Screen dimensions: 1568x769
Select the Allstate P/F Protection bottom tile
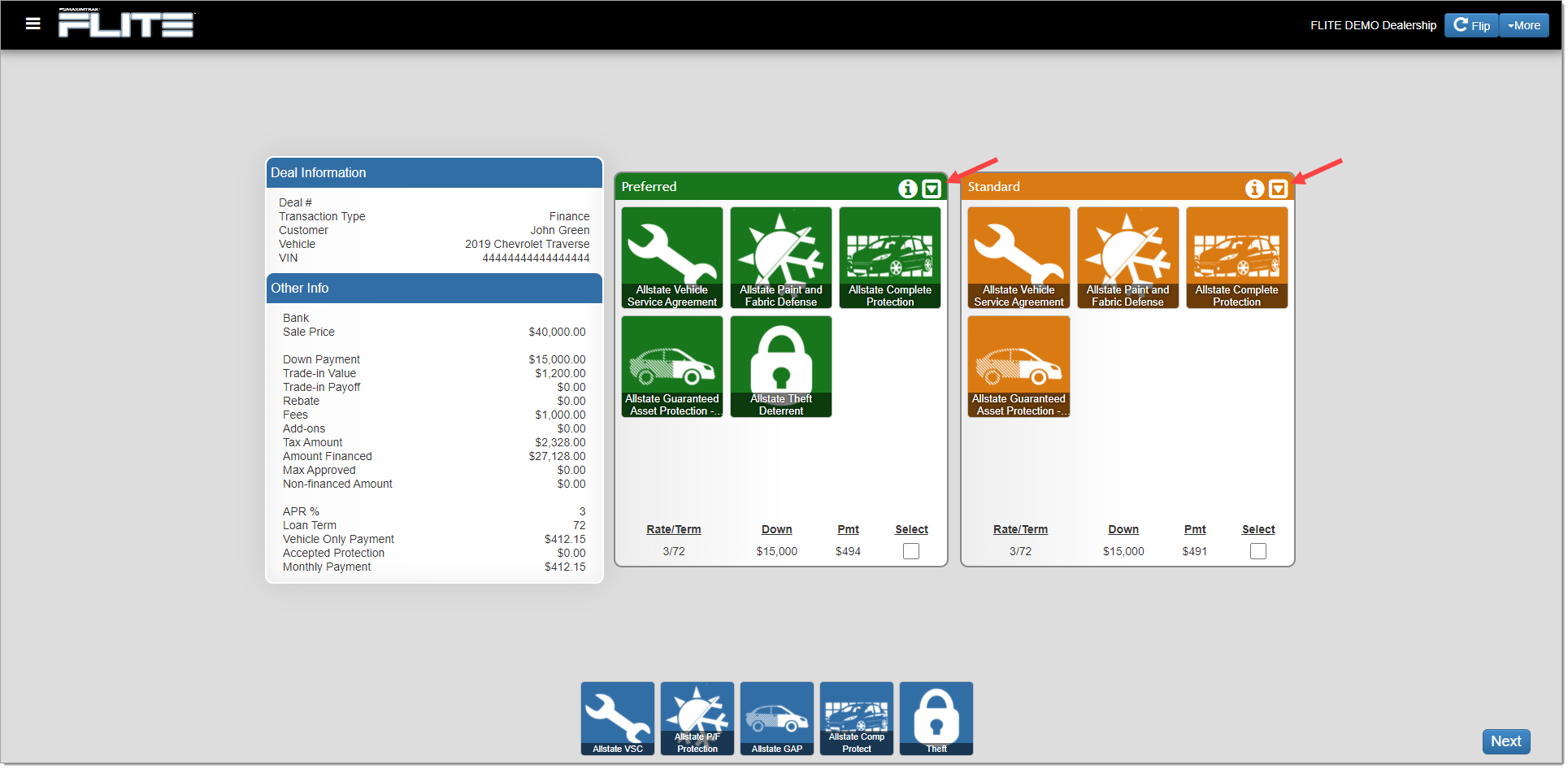[697, 719]
